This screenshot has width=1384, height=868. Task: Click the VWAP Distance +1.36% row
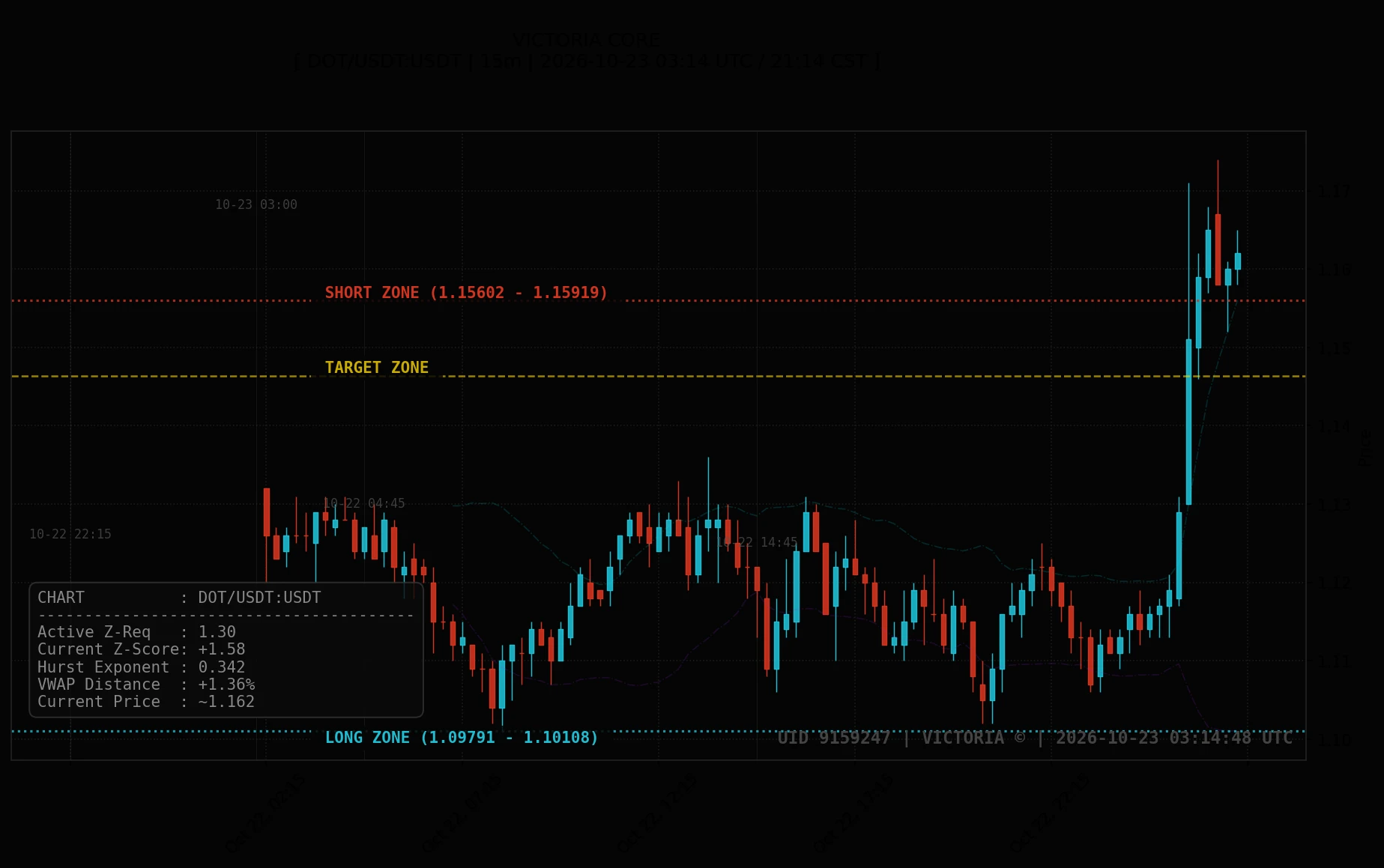[x=146, y=685]
